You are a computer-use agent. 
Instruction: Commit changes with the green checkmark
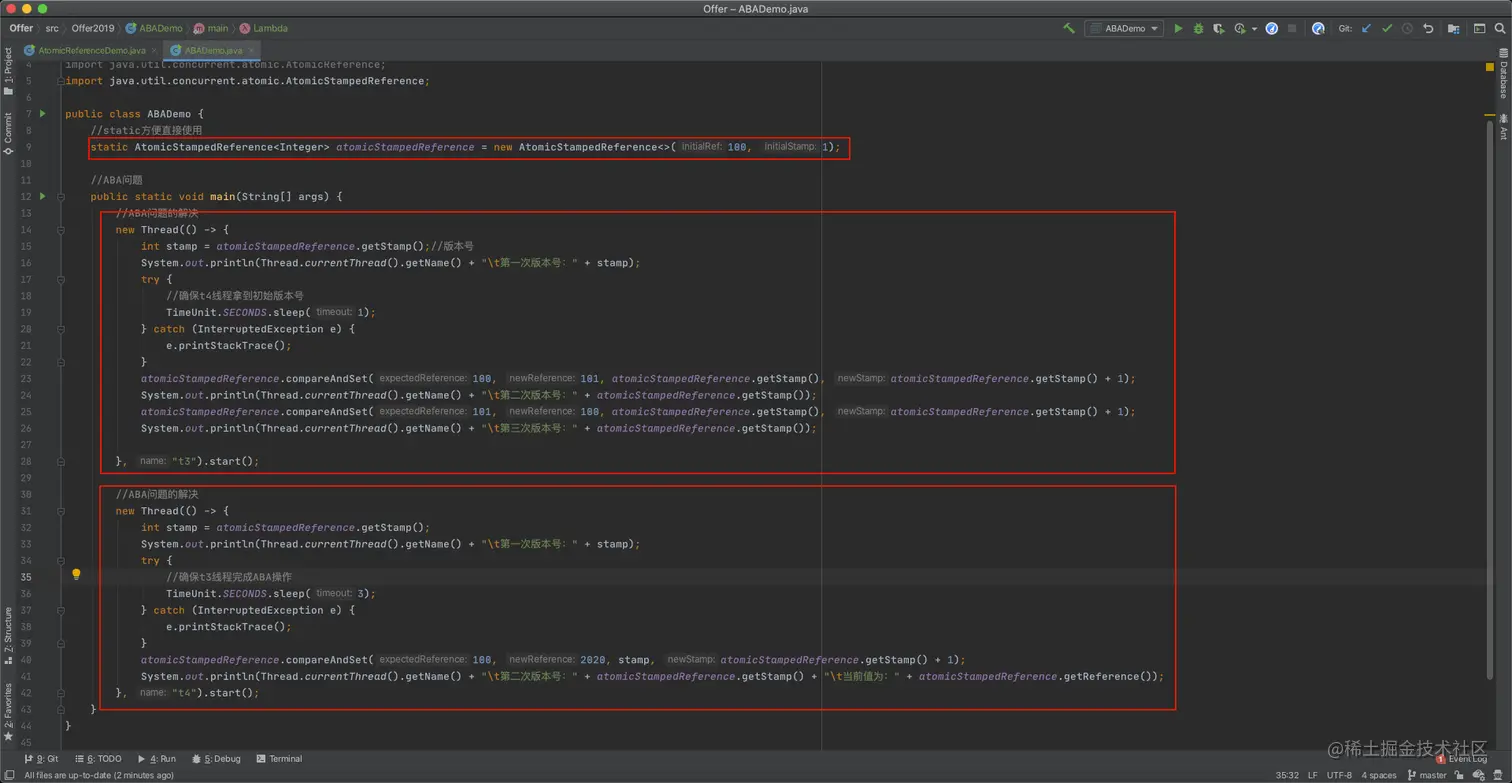coord(1387,28)
